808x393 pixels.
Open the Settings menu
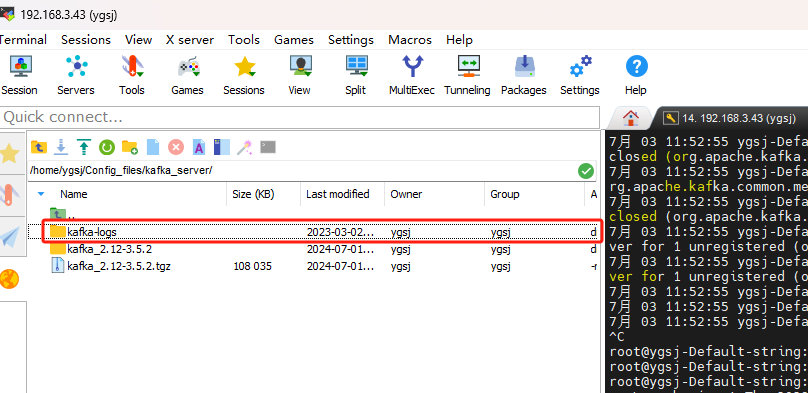(351, 40)
